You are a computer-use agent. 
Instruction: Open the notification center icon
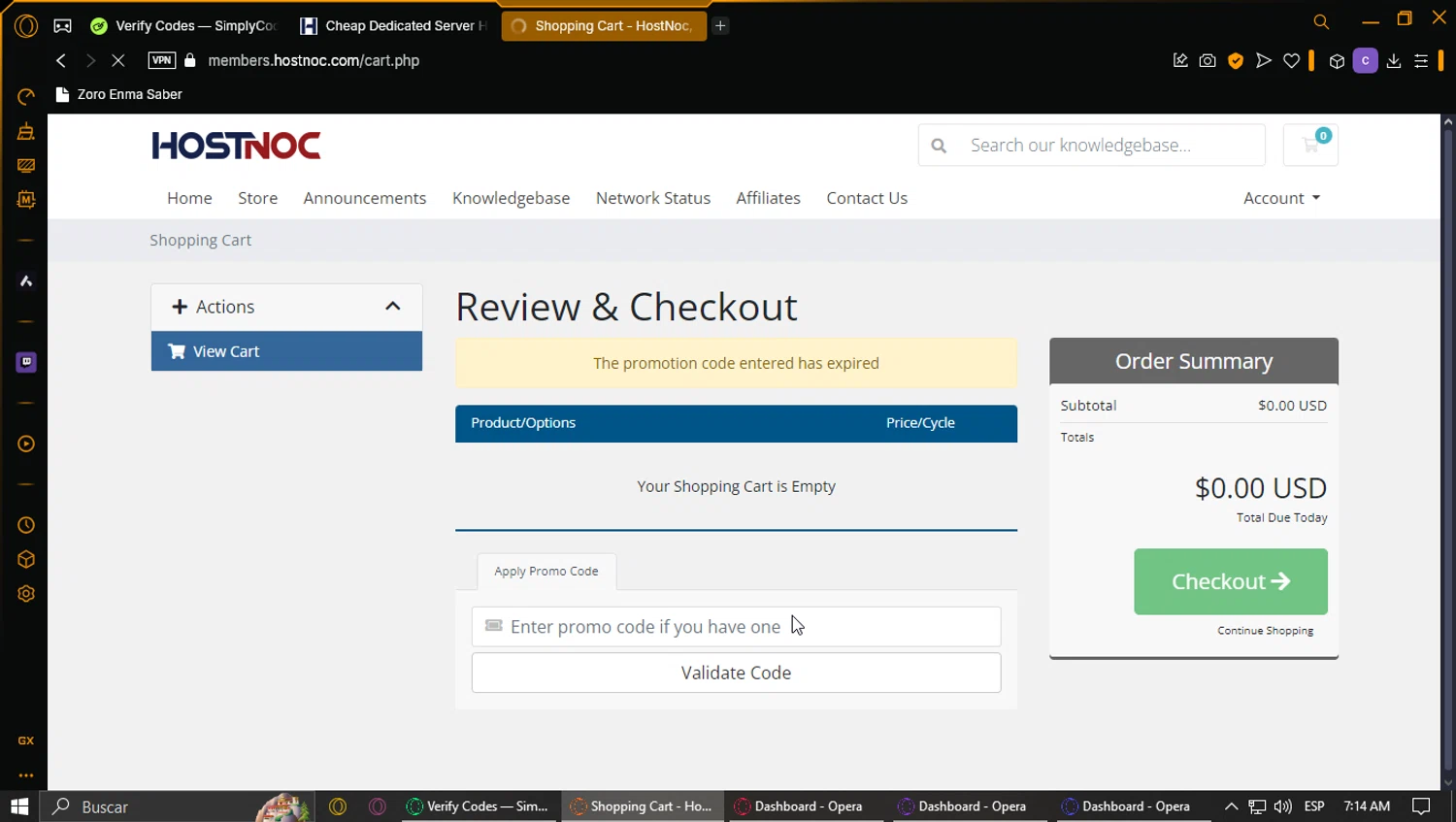1421,806
